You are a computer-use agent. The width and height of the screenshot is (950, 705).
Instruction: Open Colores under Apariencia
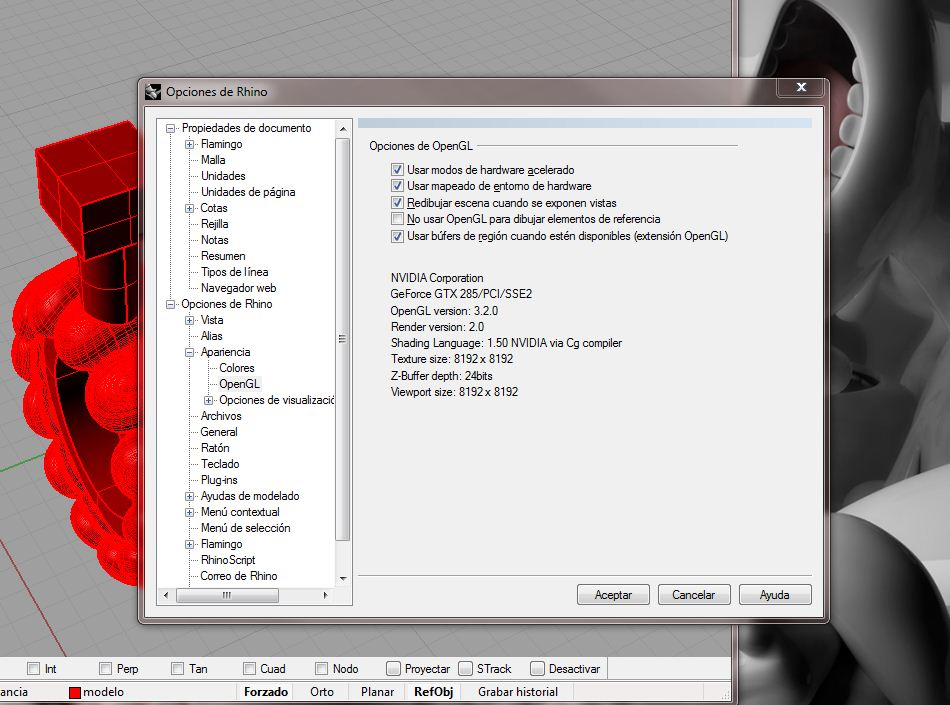pos(236,368)
